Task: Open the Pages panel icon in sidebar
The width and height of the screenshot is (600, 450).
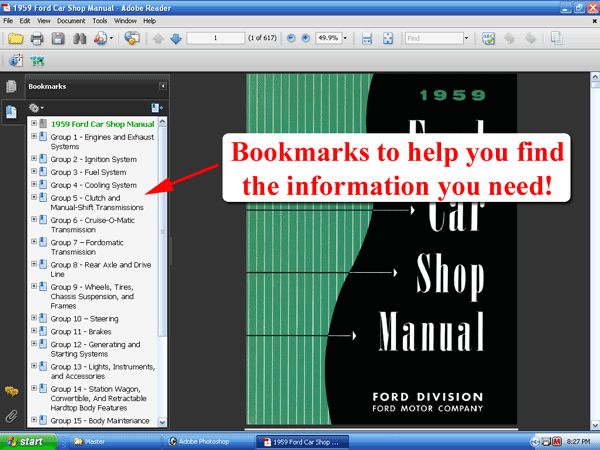Action: (11, 86)
